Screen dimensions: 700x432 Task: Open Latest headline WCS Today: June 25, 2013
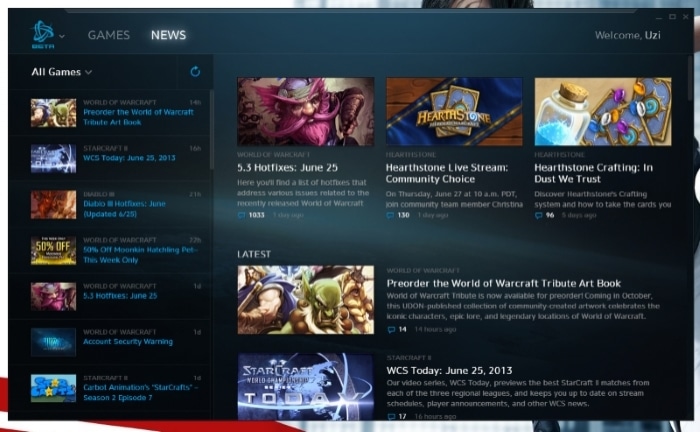tap(449, 370)
